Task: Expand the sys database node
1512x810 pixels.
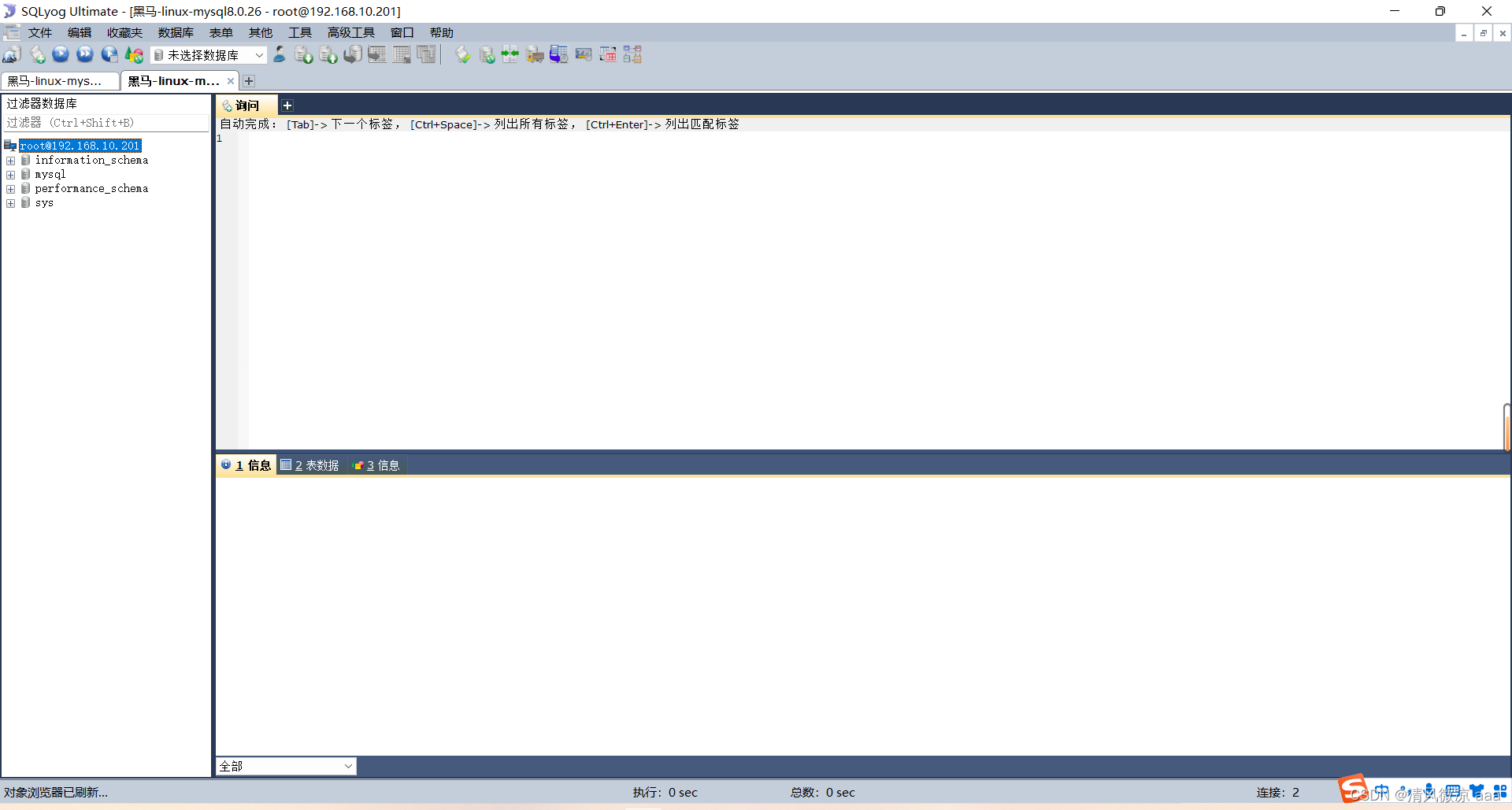Action: click(x=10, y=203)
